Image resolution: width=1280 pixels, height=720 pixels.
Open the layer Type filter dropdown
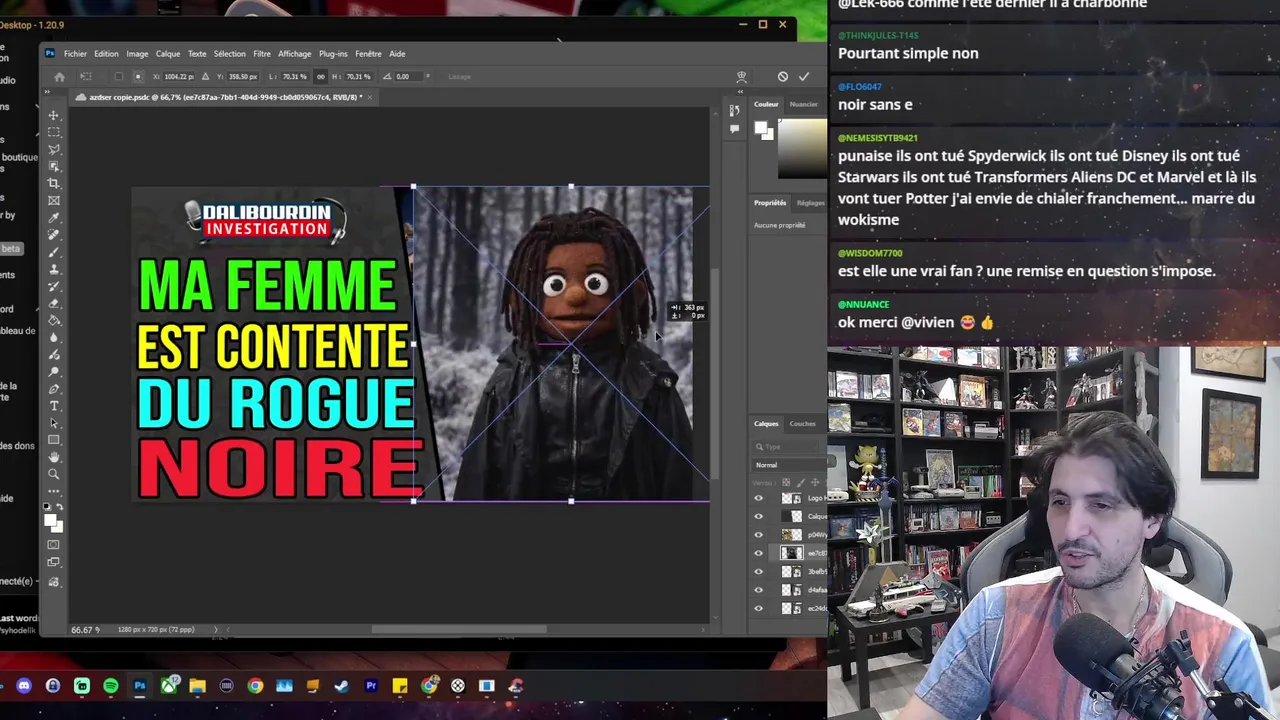[x=785, y=447]
